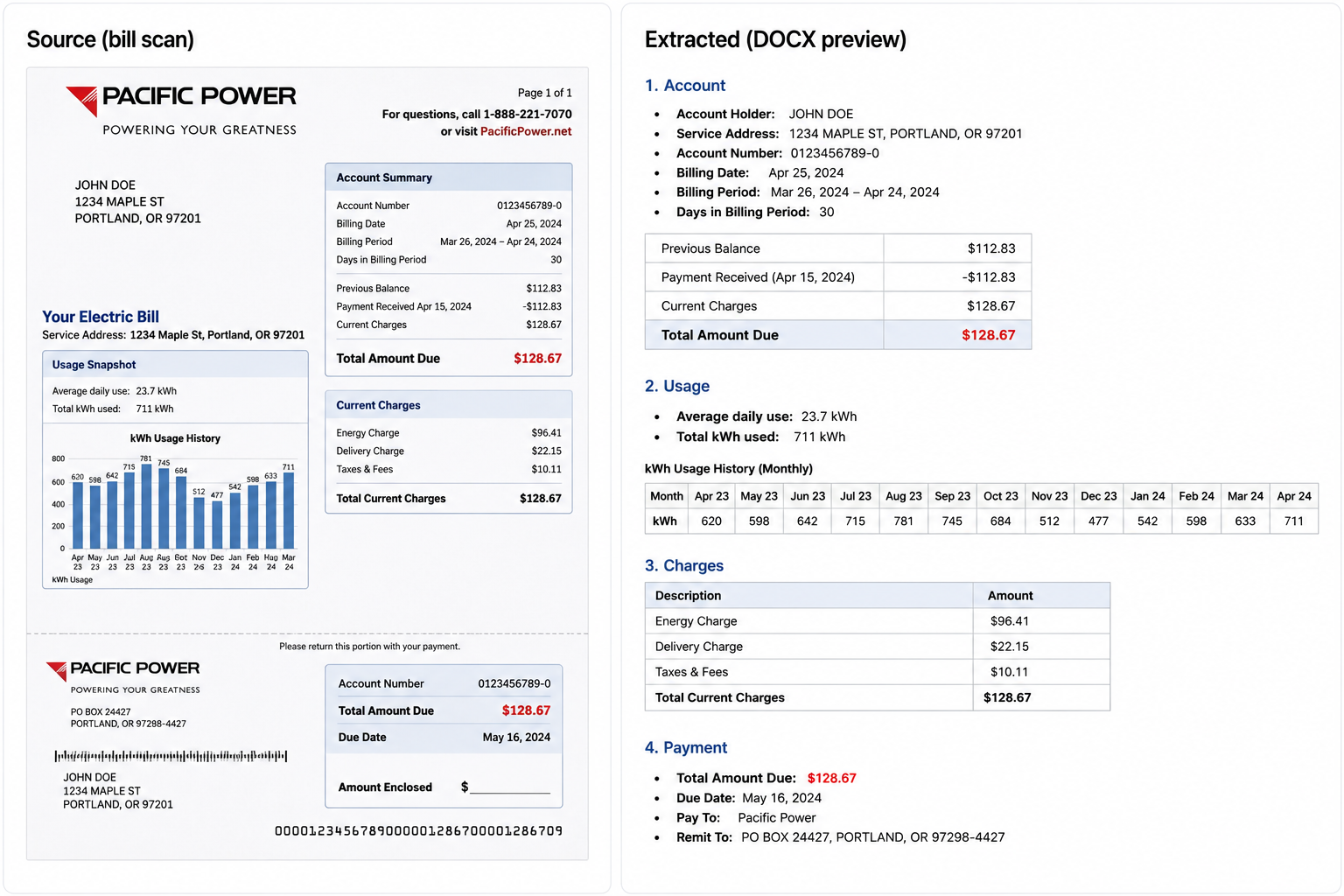Click the Account Number row on payment stub
1344x896 pixels.
[x=444, y=683]
